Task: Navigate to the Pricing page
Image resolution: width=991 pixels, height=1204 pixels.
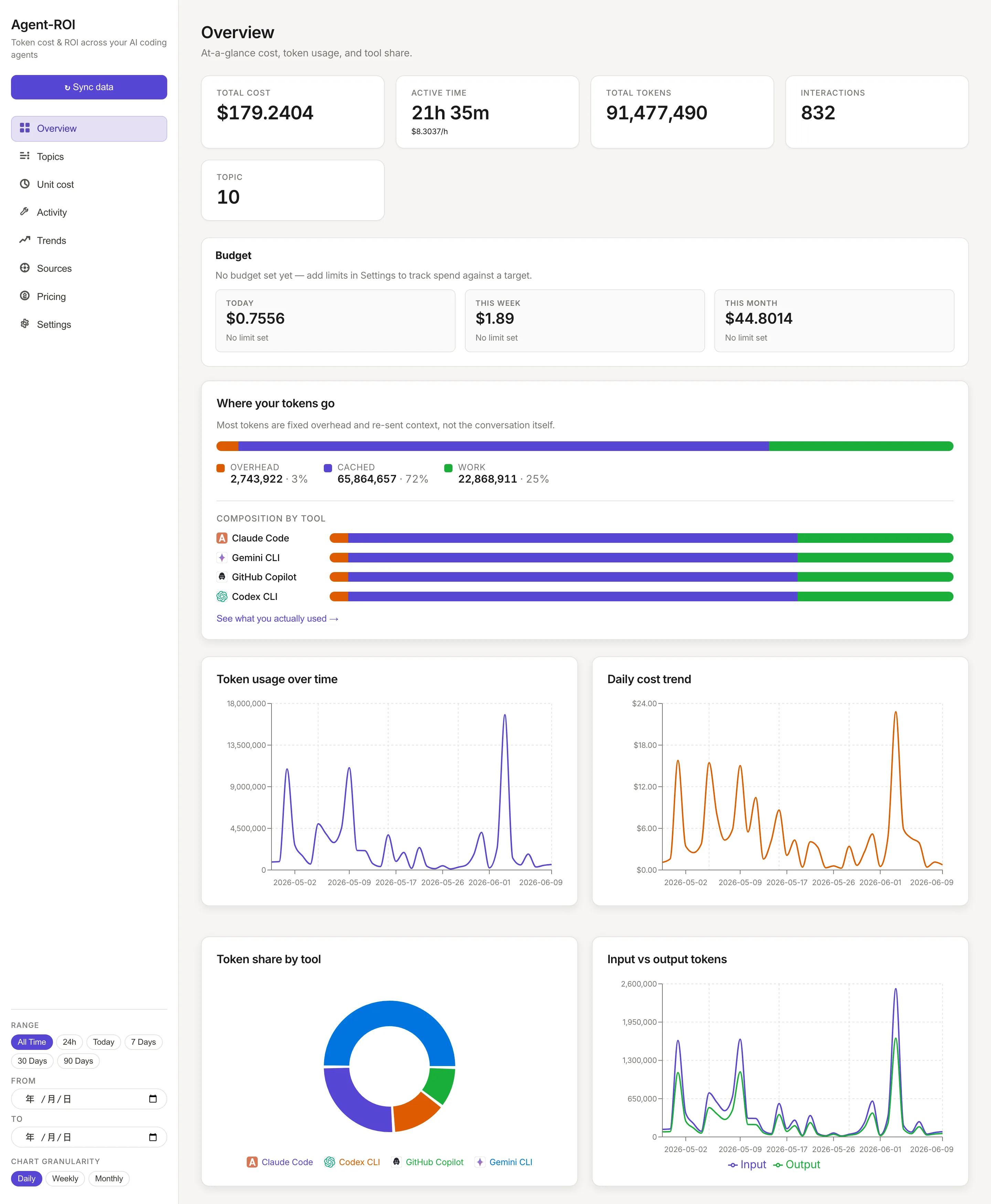Action: tap(89, 296)
